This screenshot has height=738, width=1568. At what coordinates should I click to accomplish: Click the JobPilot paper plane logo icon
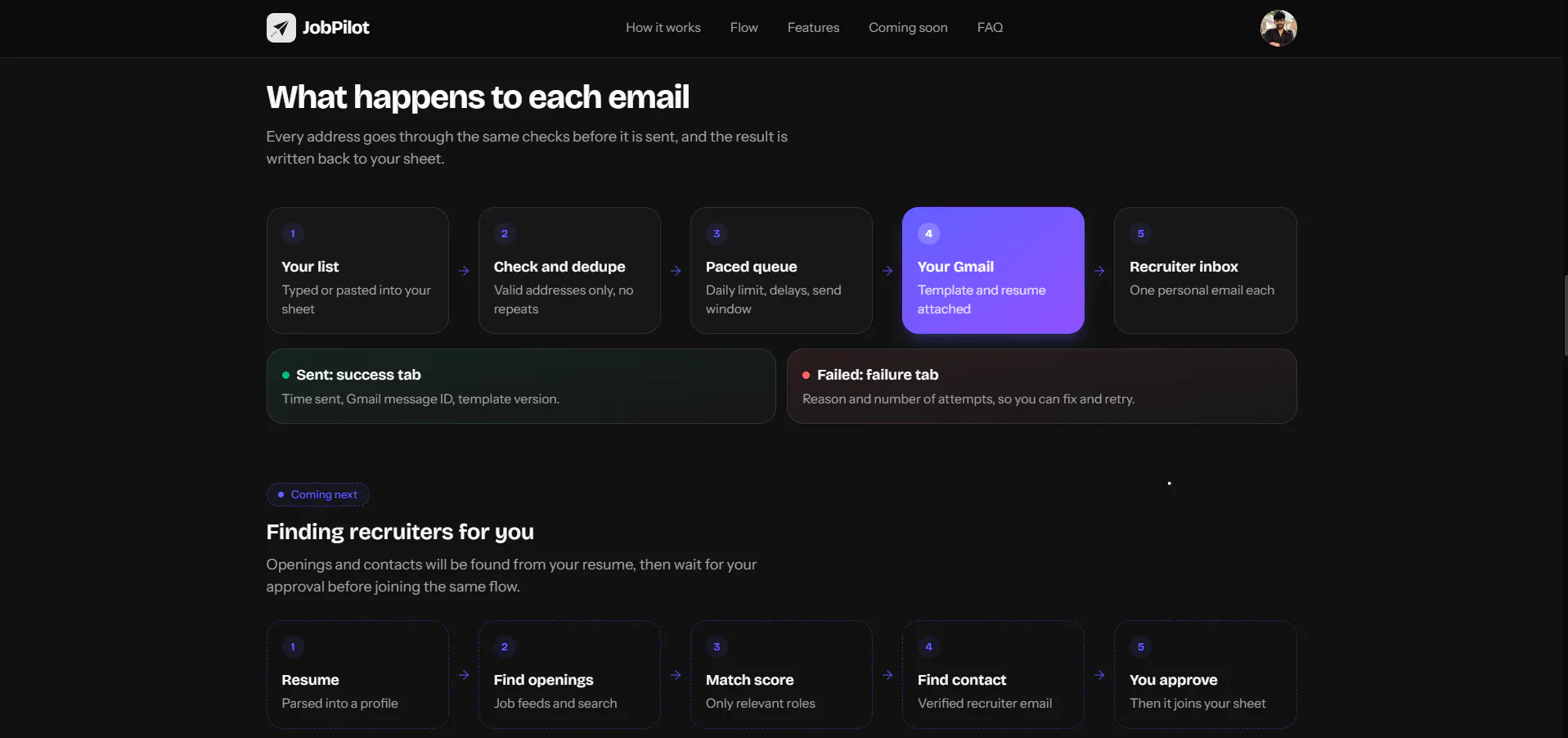click(x=281, y=28)
